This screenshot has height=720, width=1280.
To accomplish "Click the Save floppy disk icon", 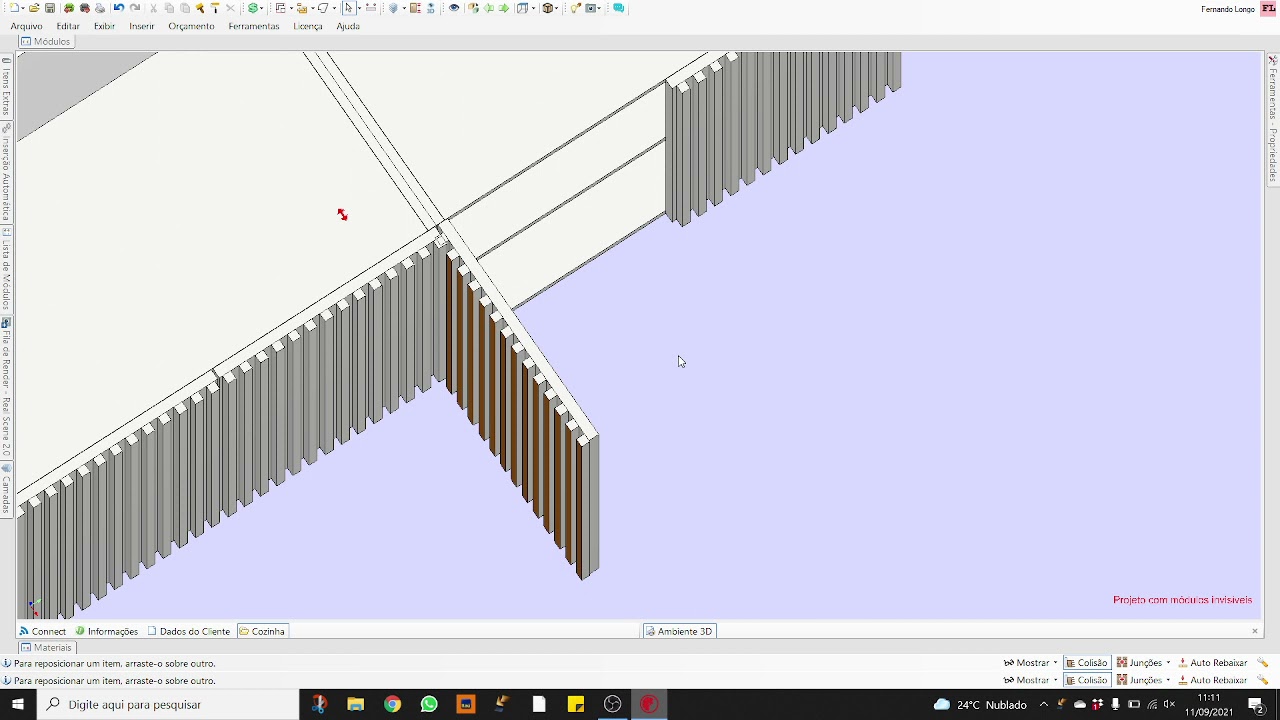I will pos(50,8).
